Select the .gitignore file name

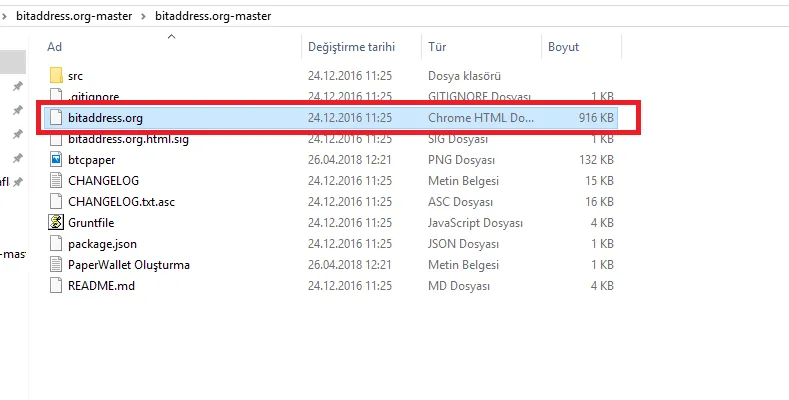pos(94,96)
